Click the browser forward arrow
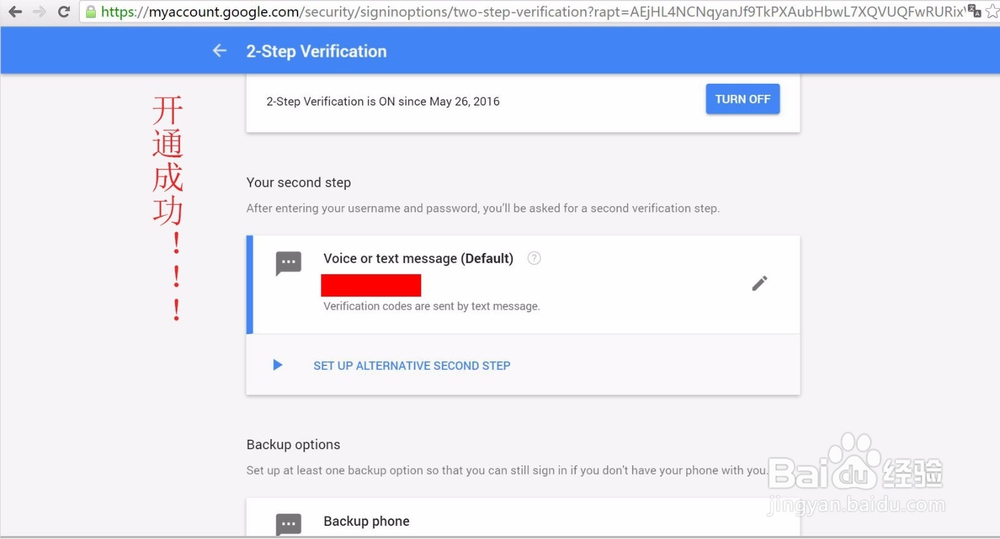 coord(39,11)
